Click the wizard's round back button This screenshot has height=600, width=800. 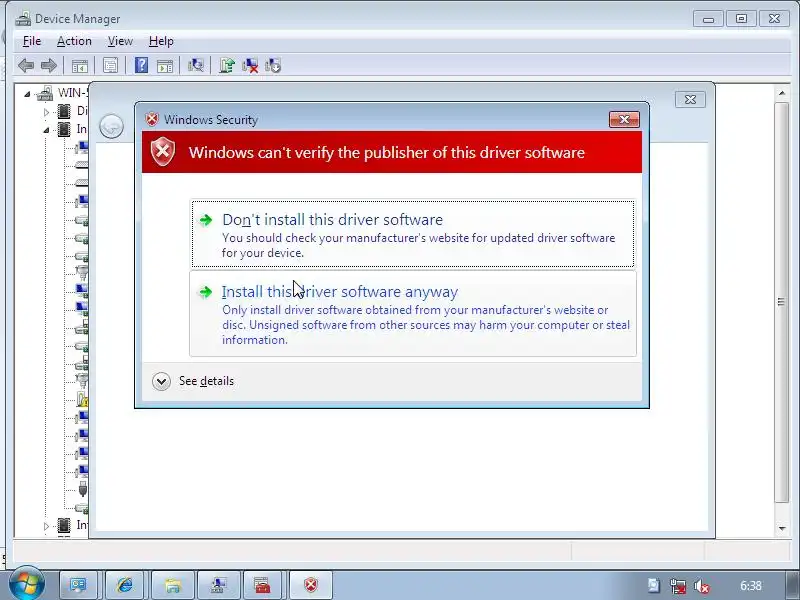(x=111, y=126)
